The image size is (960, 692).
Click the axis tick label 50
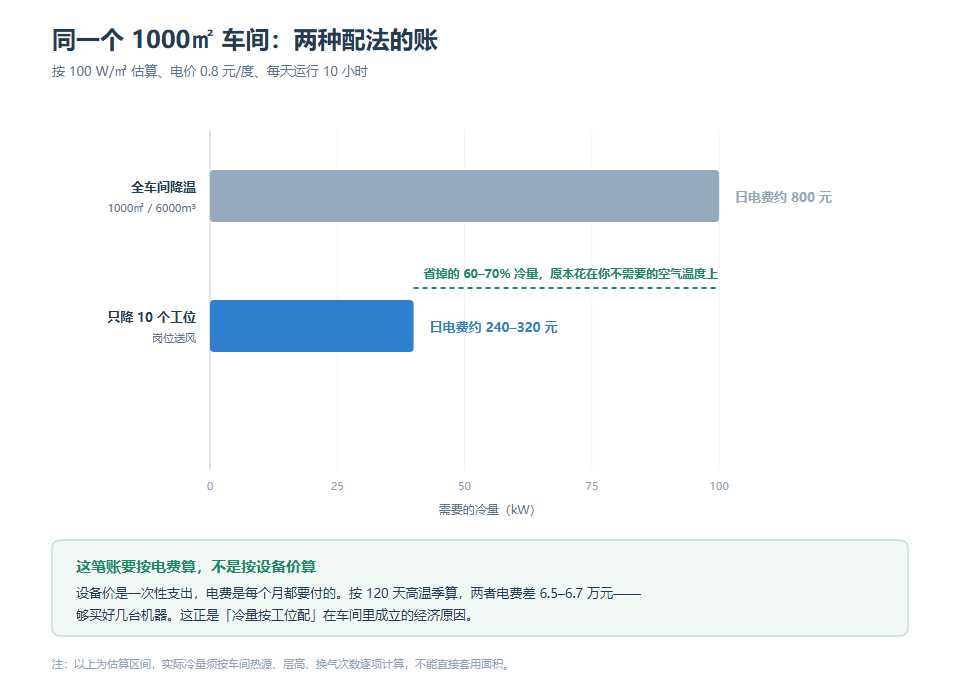(x=465, y=486)
